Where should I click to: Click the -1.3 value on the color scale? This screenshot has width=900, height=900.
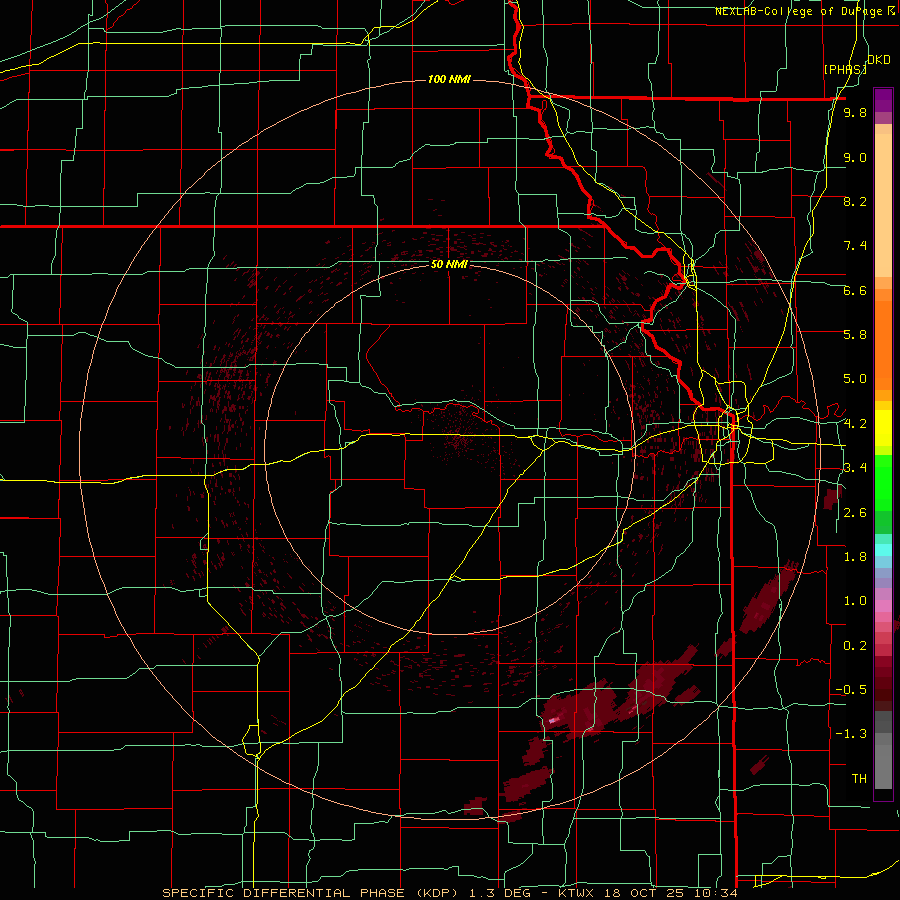pos(851,734)
